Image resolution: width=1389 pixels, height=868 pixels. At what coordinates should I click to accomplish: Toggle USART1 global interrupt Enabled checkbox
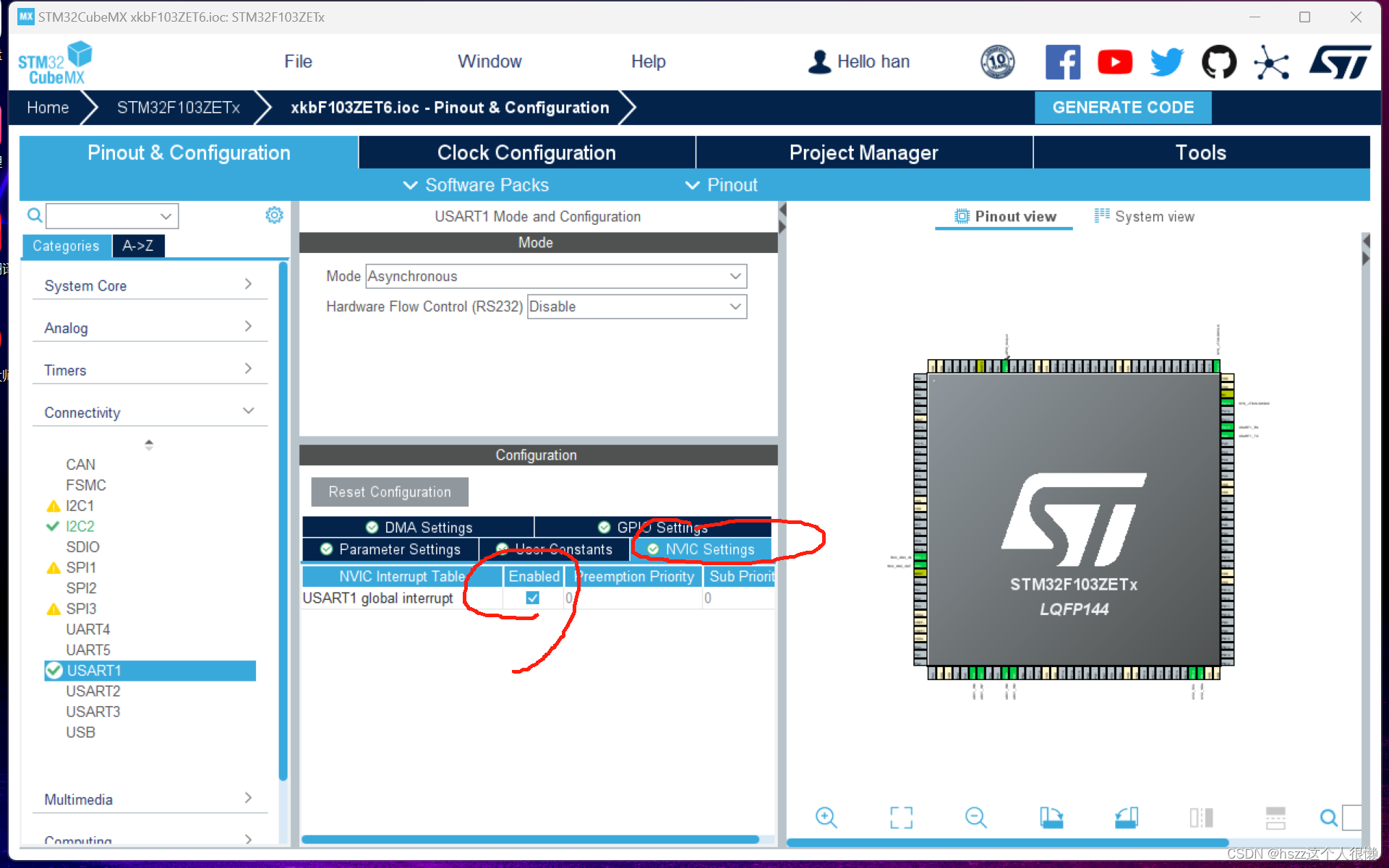533,598
